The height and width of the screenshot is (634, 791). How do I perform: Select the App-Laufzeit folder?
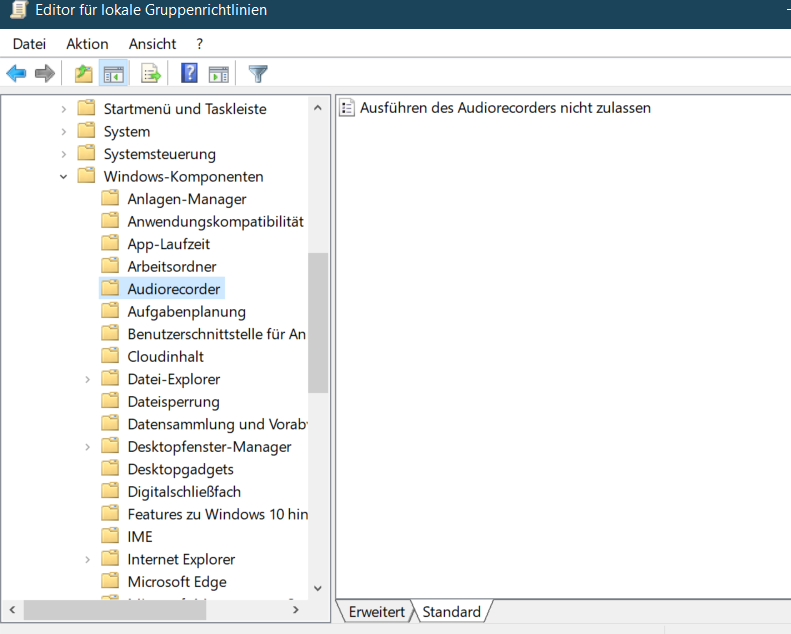tap(168, 244)
